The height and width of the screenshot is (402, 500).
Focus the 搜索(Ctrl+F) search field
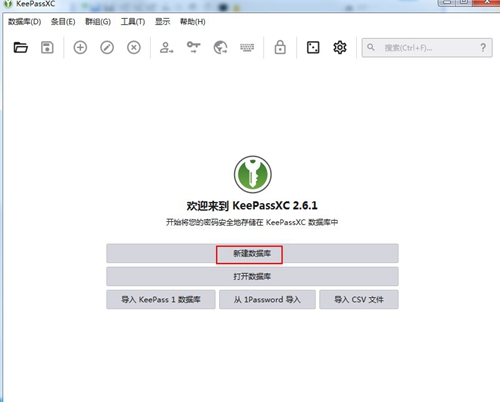(x=427, y=48)
